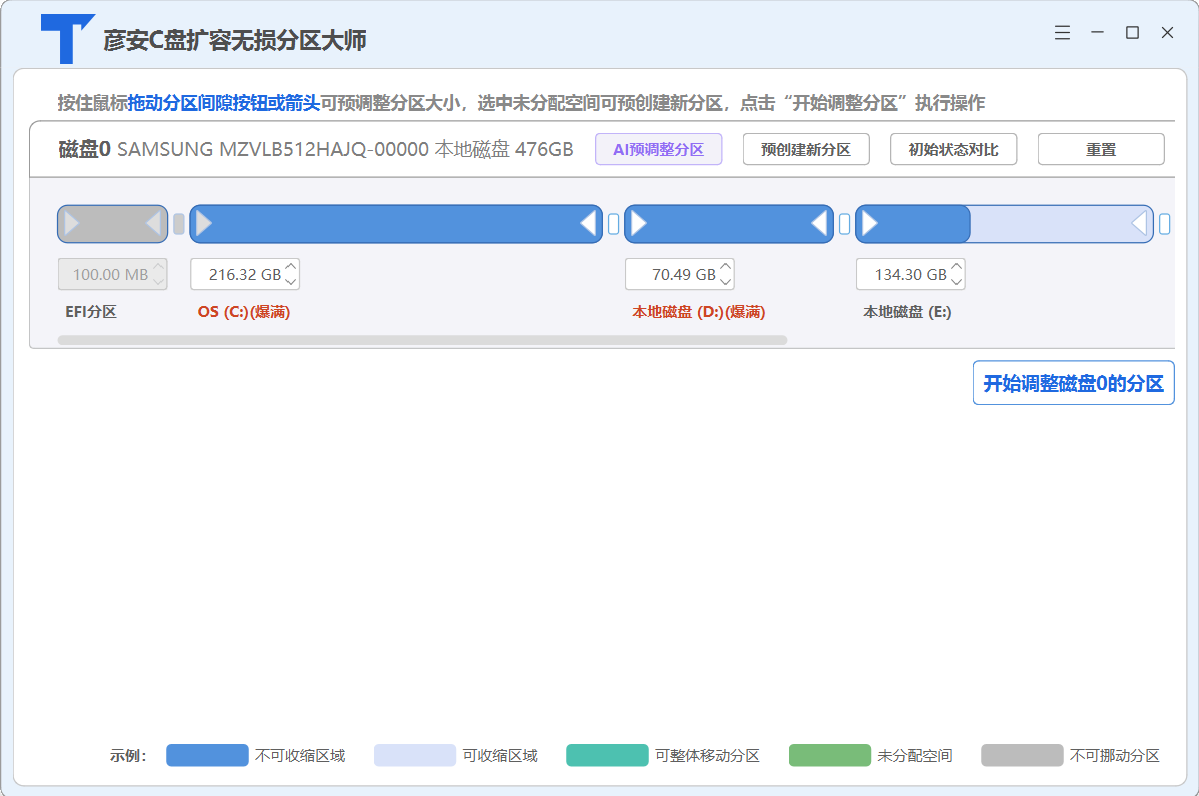Click the 重置 reset button

pyautogui.click(x=1101, y=149)
